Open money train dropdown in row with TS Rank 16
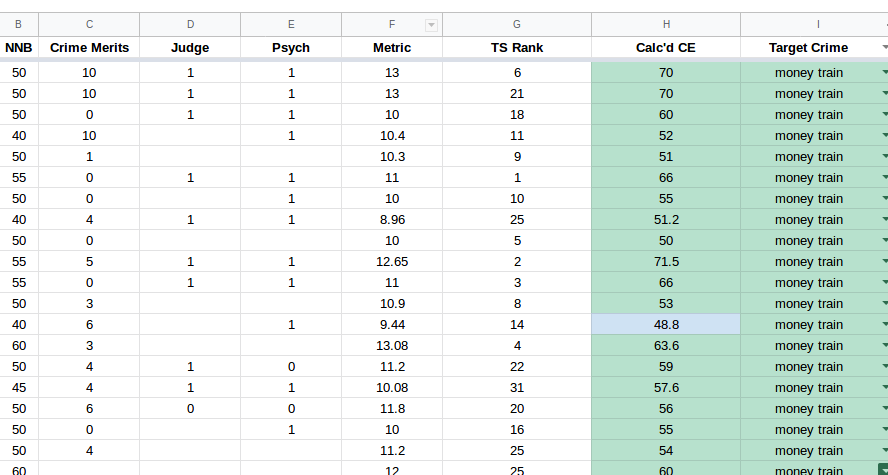 (x=885, y=430)
